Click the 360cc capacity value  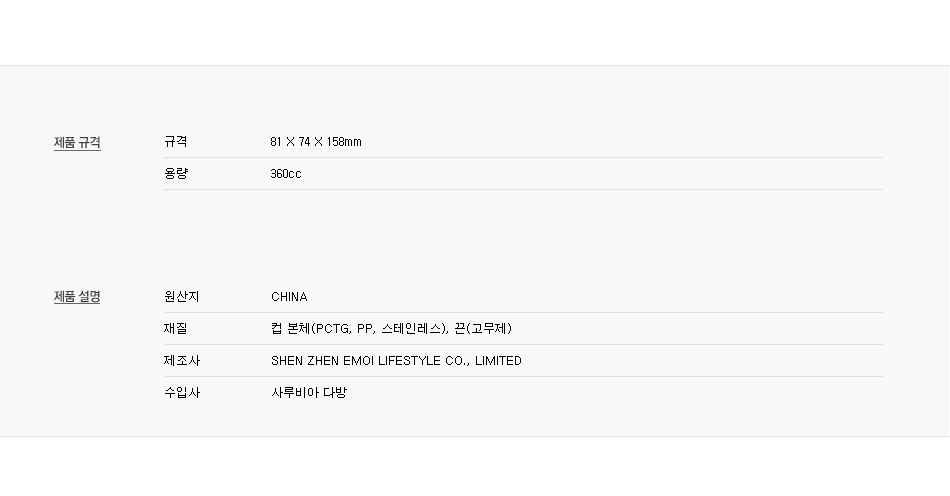click(285, 174)
